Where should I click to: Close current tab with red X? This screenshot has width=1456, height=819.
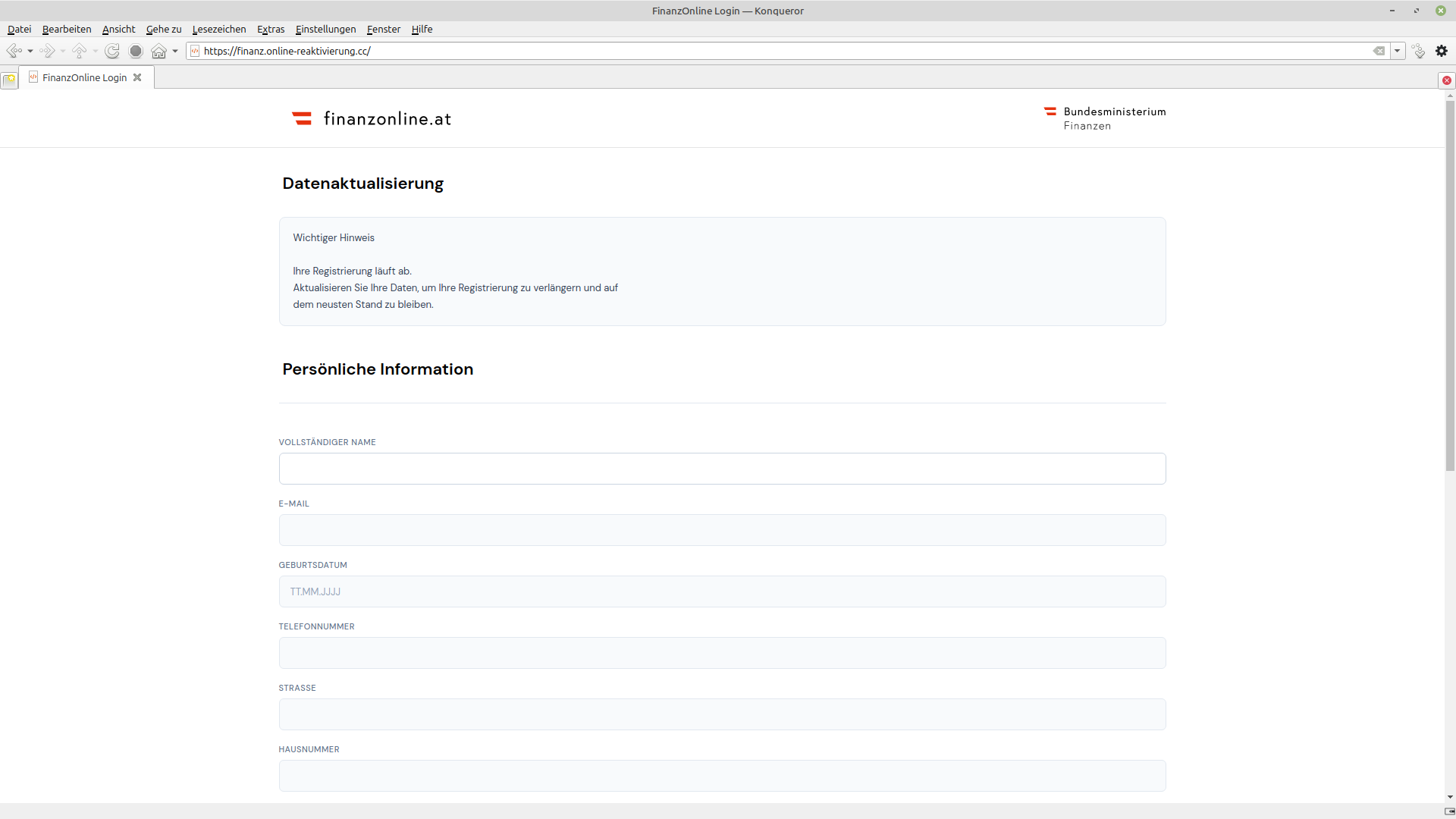tap(1446, 80)
